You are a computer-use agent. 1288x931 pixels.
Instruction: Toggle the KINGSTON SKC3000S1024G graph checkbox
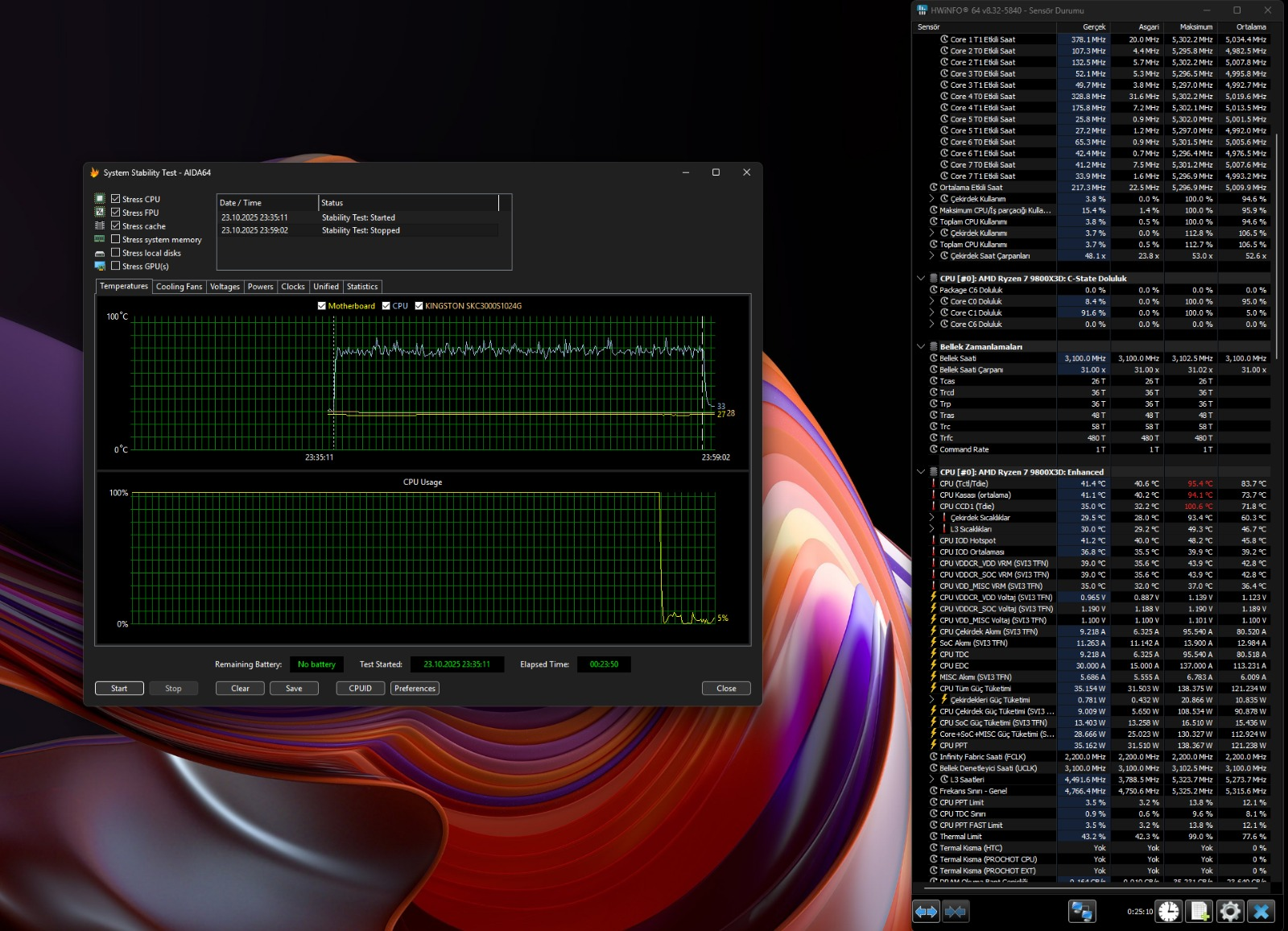(419, 306)
